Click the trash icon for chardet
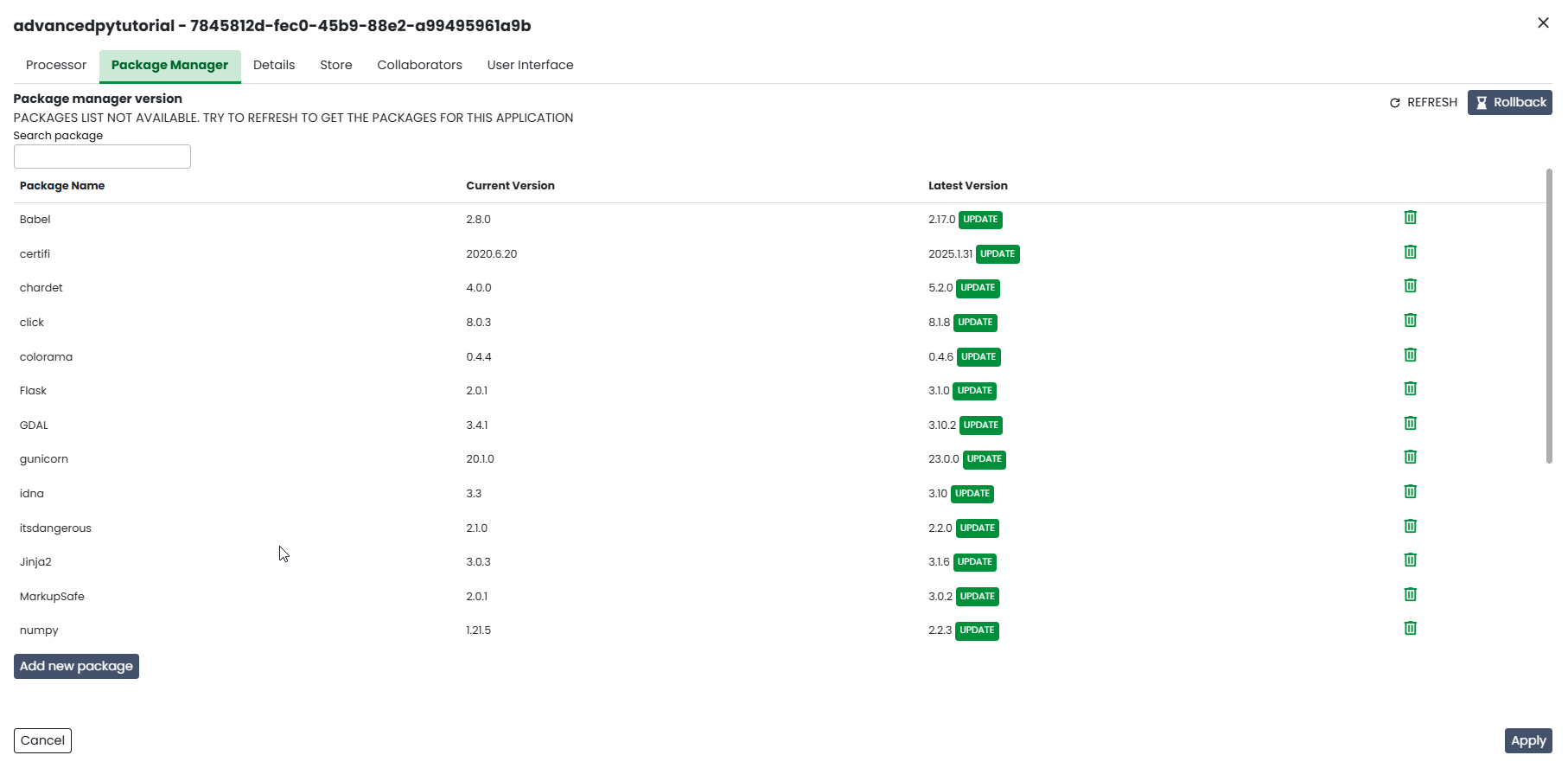The width and height of the screenshot is (1568, 768). point(1410,285)
